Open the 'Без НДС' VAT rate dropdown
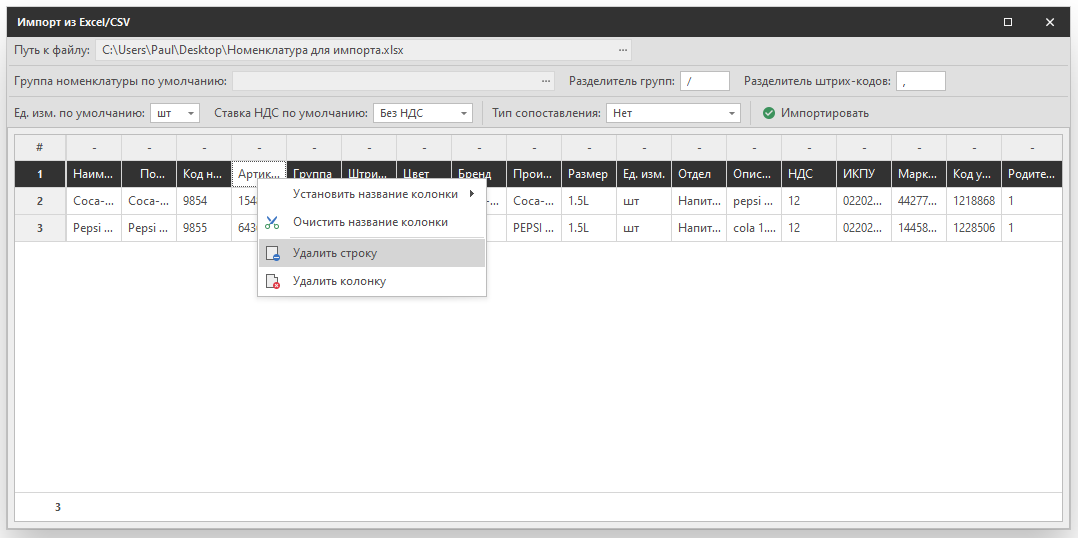Screen dimensions: 1078x538 464,113
